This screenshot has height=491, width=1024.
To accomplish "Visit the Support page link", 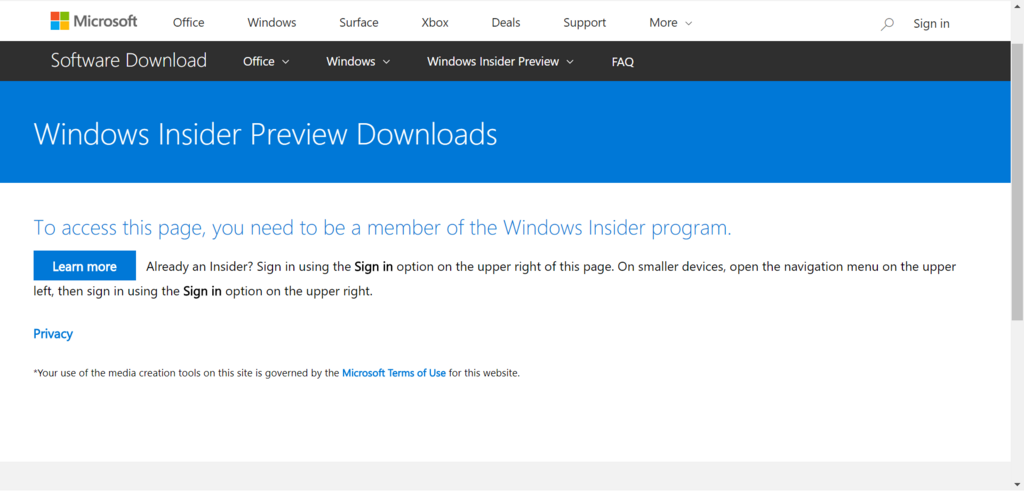I will pyautogui.click(x=584, y=23).
